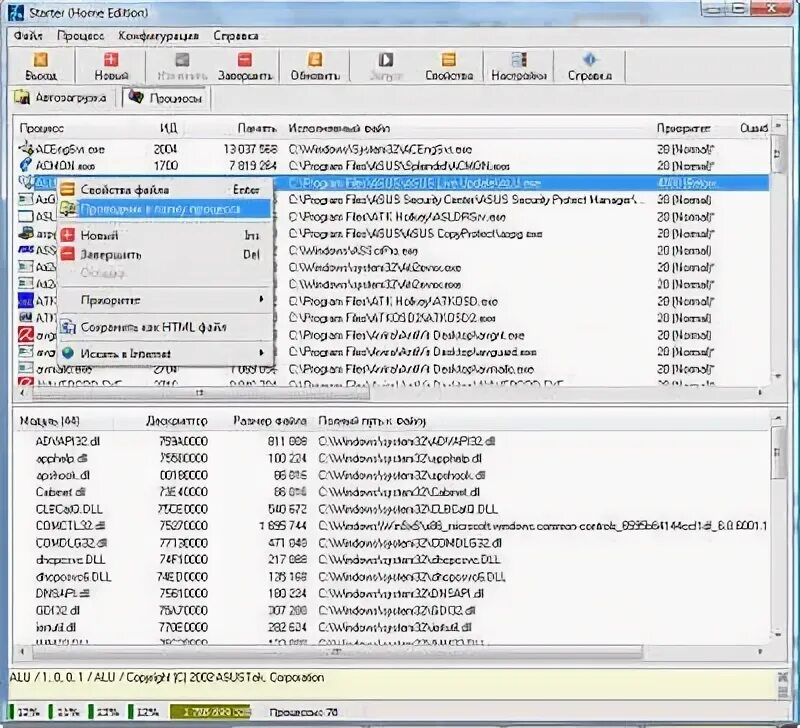800x728 pixels.
Task: Select the COMCTL32.dll module row
Action: click(x=392, y=525)
